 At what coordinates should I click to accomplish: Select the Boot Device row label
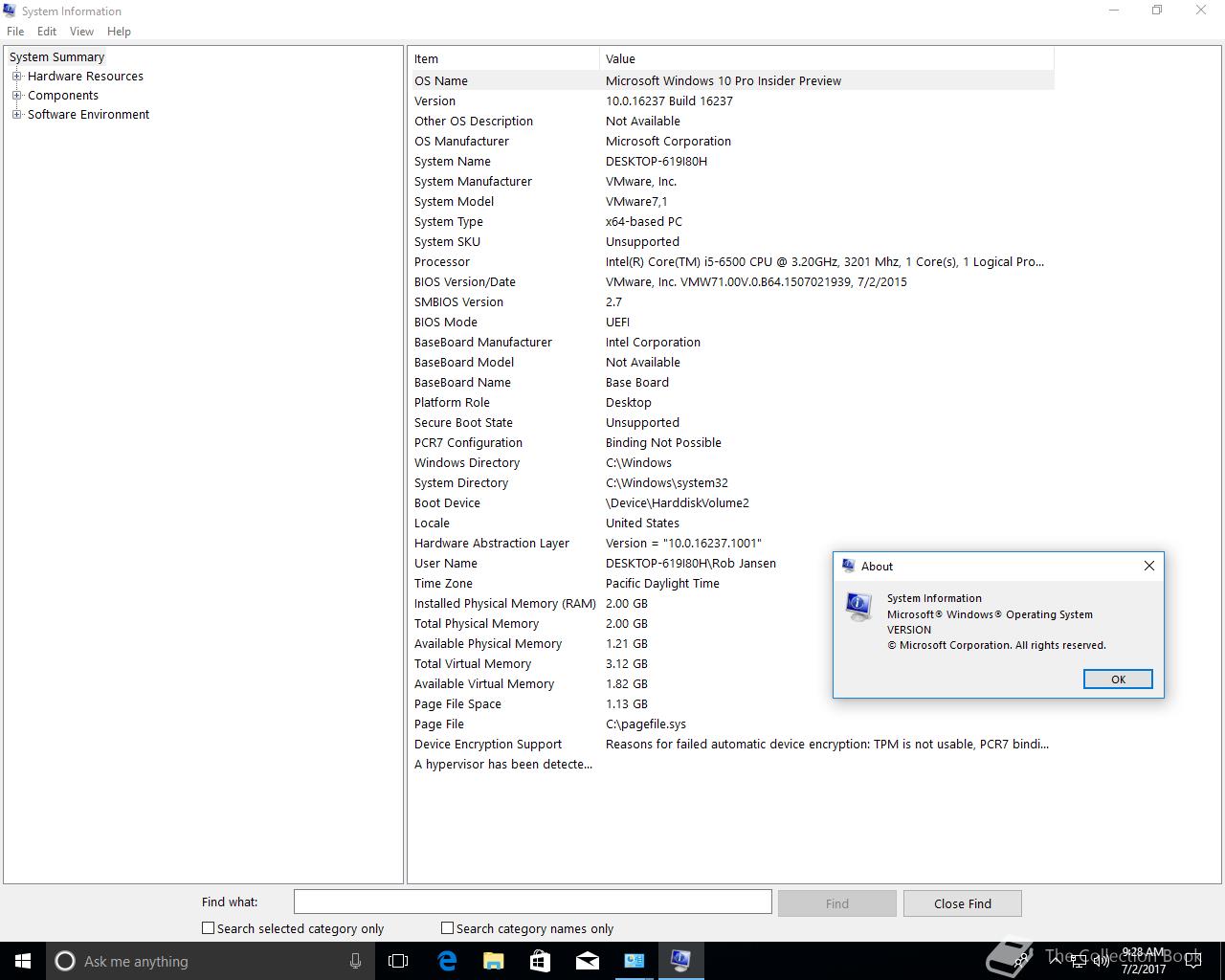pyautogui.click(x=447, y=502)
